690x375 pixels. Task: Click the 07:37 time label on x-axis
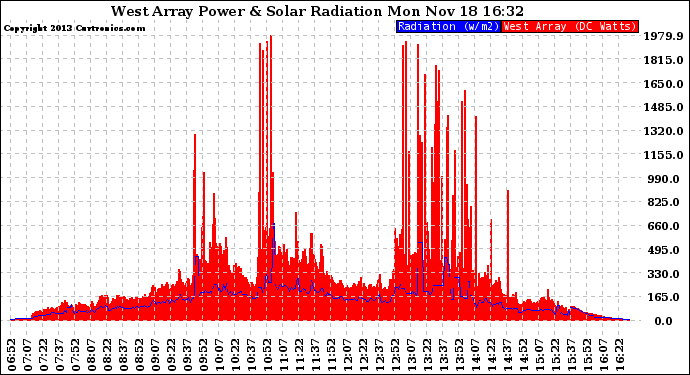pos(60,355)
